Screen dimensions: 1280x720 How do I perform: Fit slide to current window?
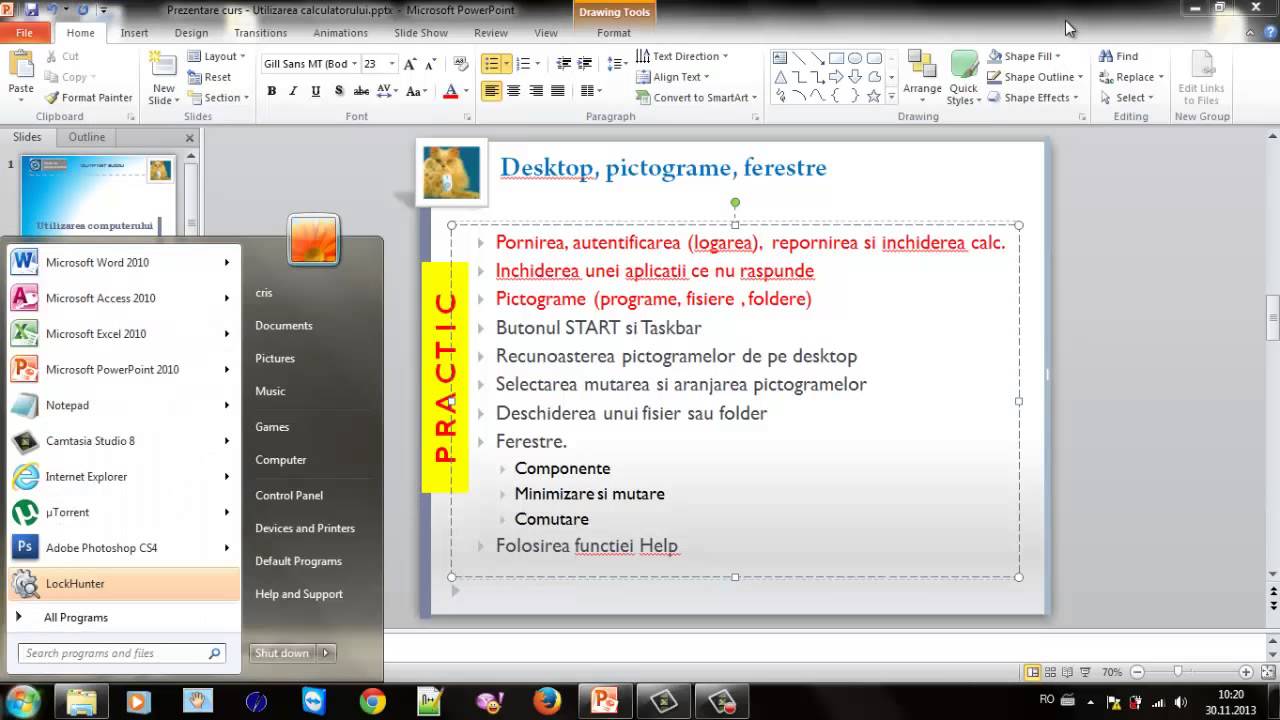tap(1267, 672)
